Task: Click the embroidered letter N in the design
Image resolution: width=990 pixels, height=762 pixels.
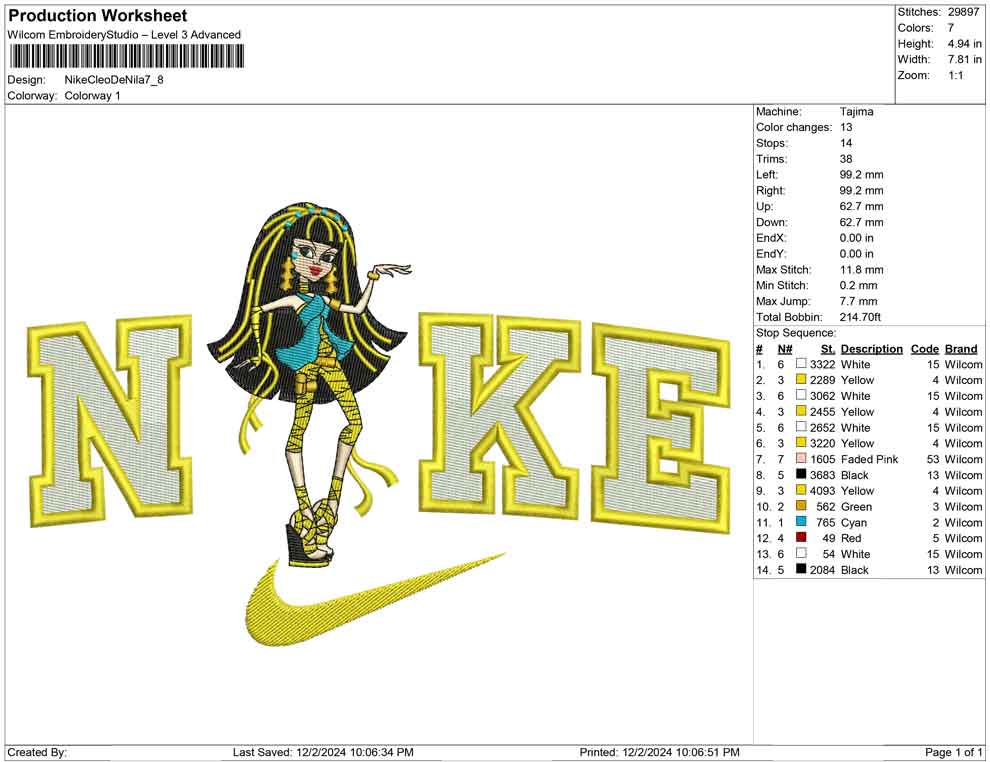Action: [x=109, y=420]
